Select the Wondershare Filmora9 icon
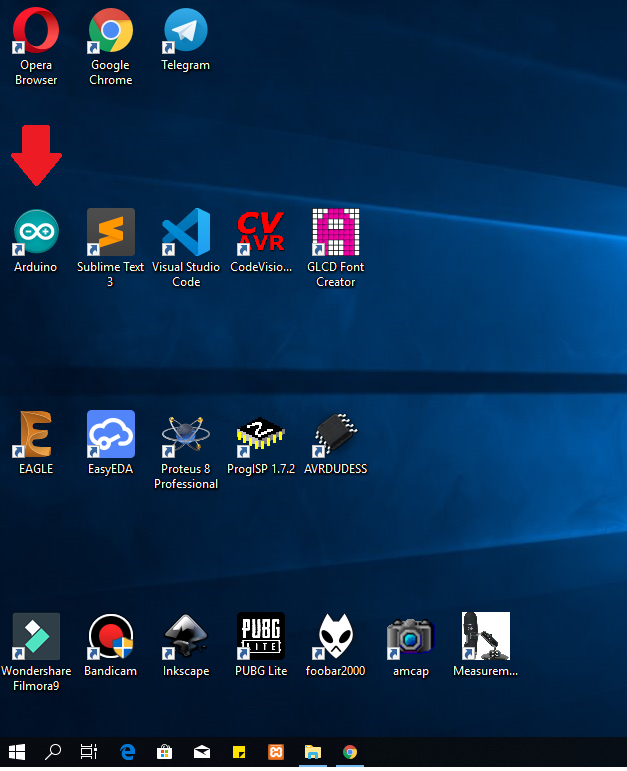The height and width of the screenshot is (771, 627). tap(36, 636)
